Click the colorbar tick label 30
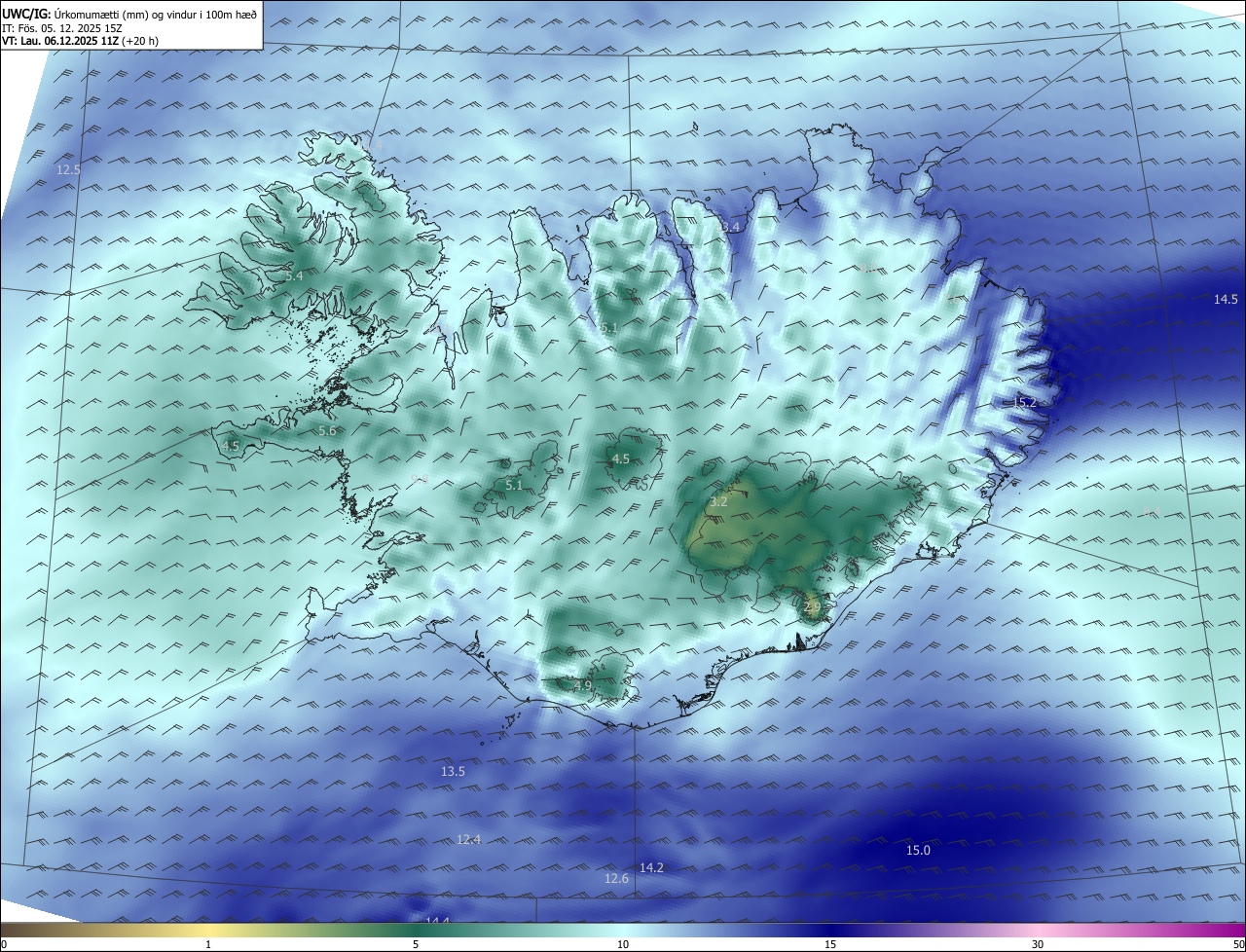Screen dimensions: 1246x952 1038,944
